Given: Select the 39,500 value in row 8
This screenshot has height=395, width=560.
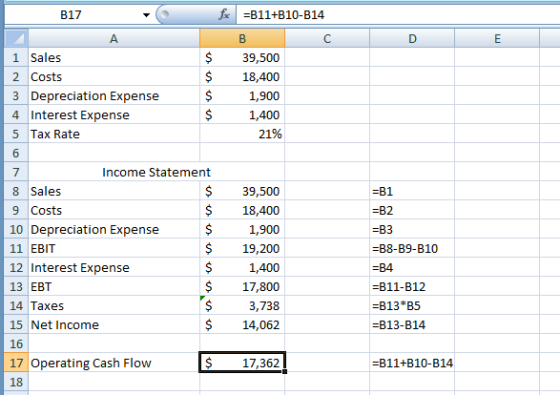Looking at the screenshot, I should 242,191.
